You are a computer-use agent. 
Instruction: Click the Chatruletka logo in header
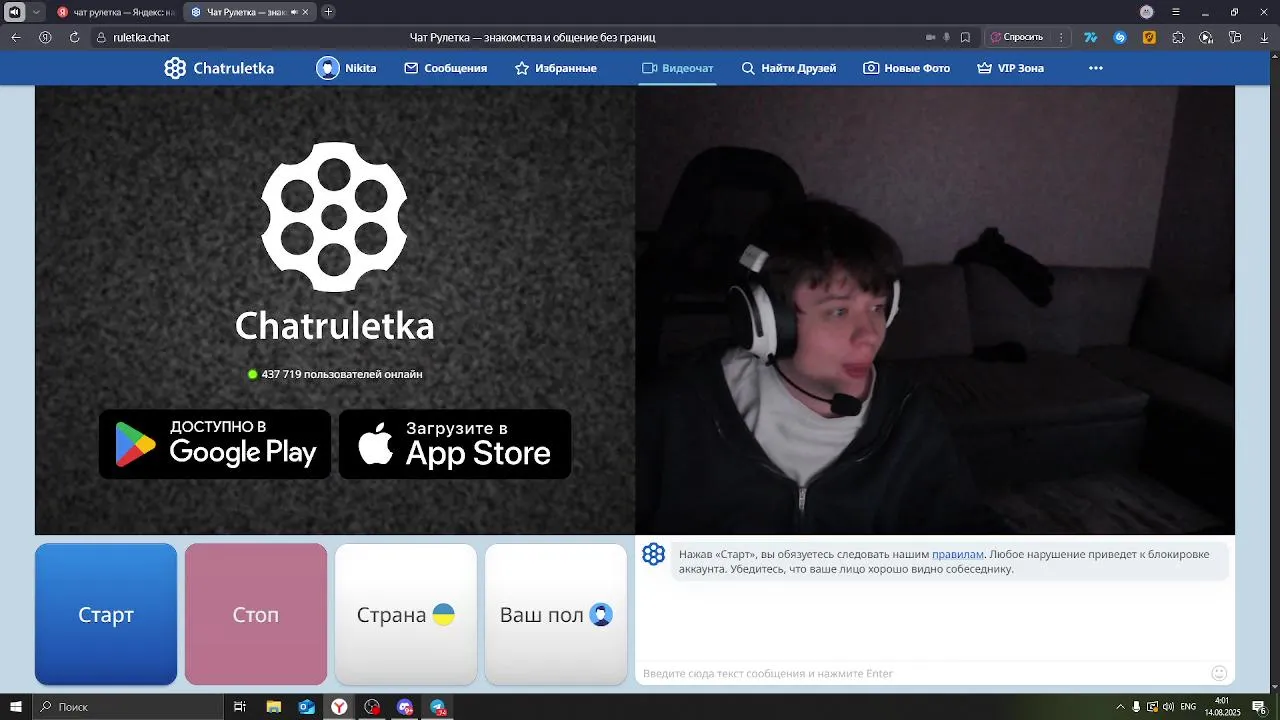(219, 68)
